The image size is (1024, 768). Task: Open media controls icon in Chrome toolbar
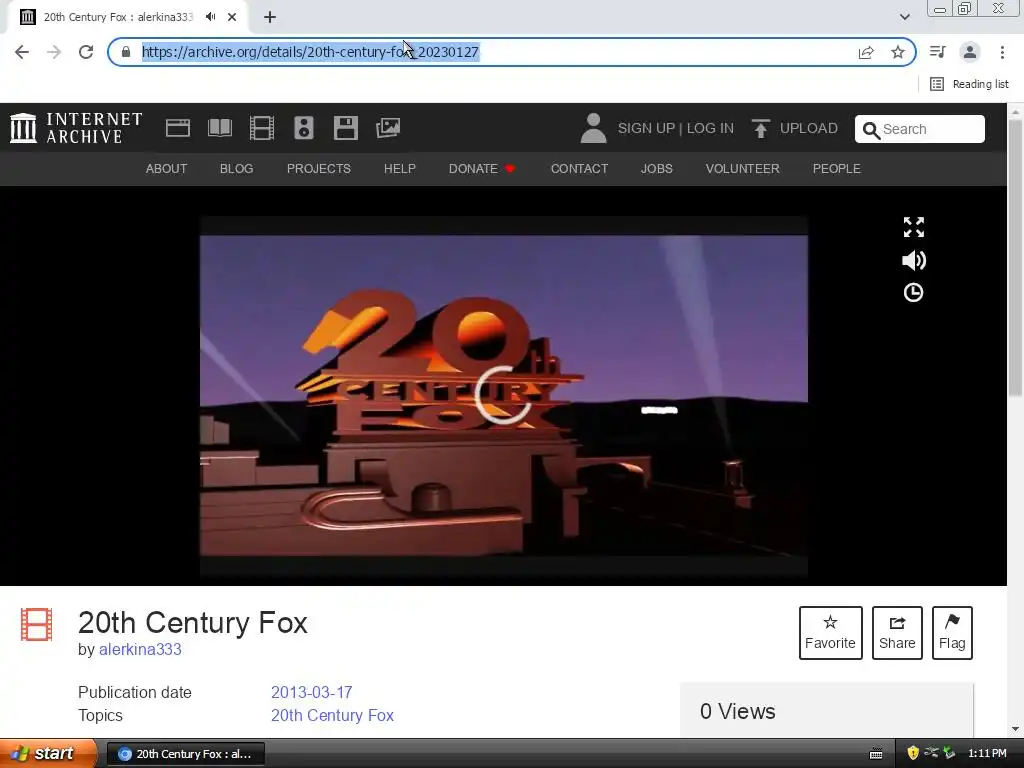(x=938, y=52)
